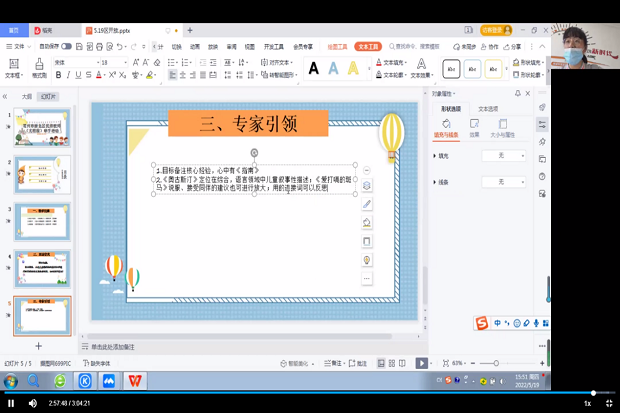This screenshot has width=620, height=413.
Task: Switch to the Drawing Tools (绘图工具) tab
Action: 337,47
